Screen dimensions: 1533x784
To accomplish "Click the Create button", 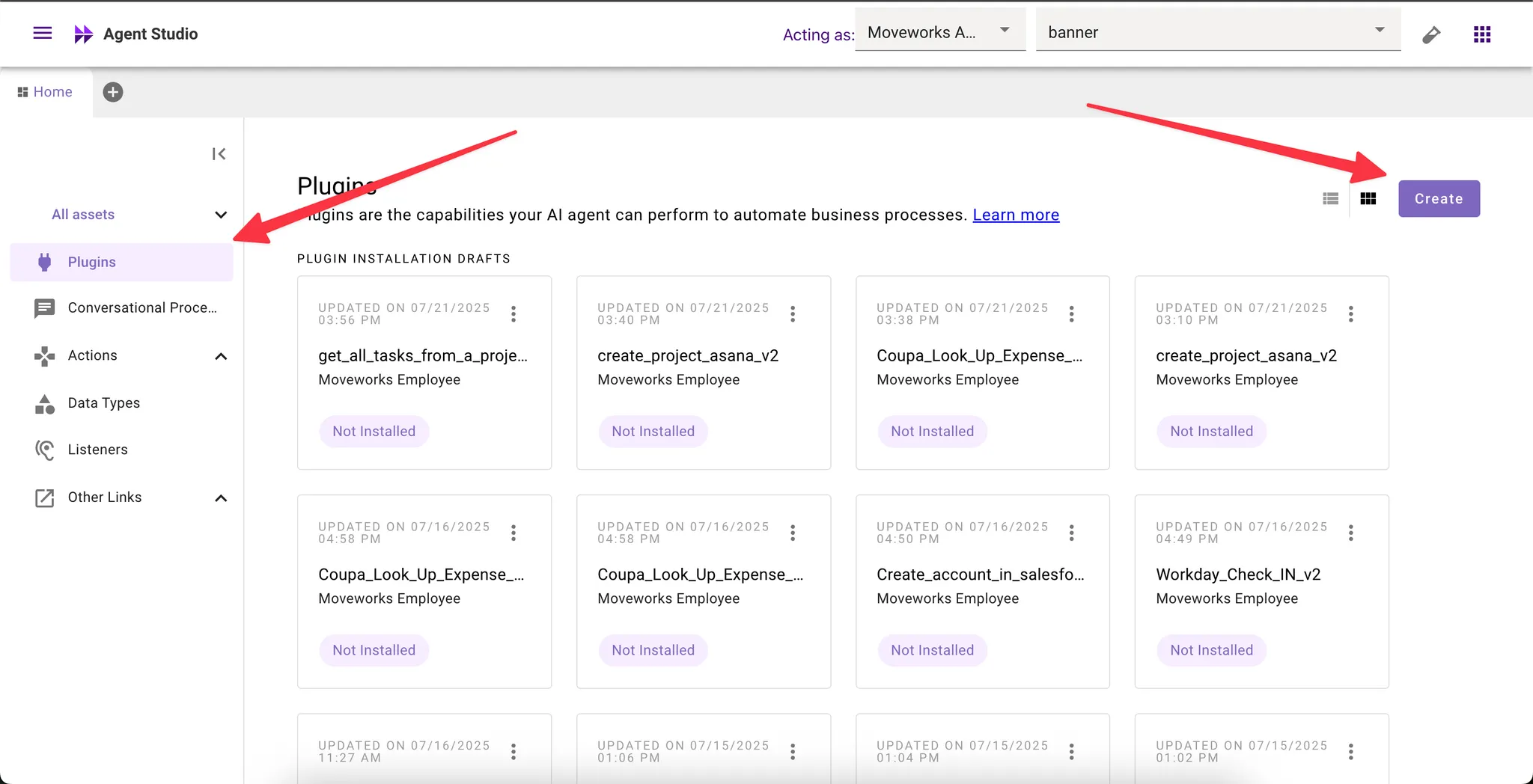I will tap(1439, 199).
